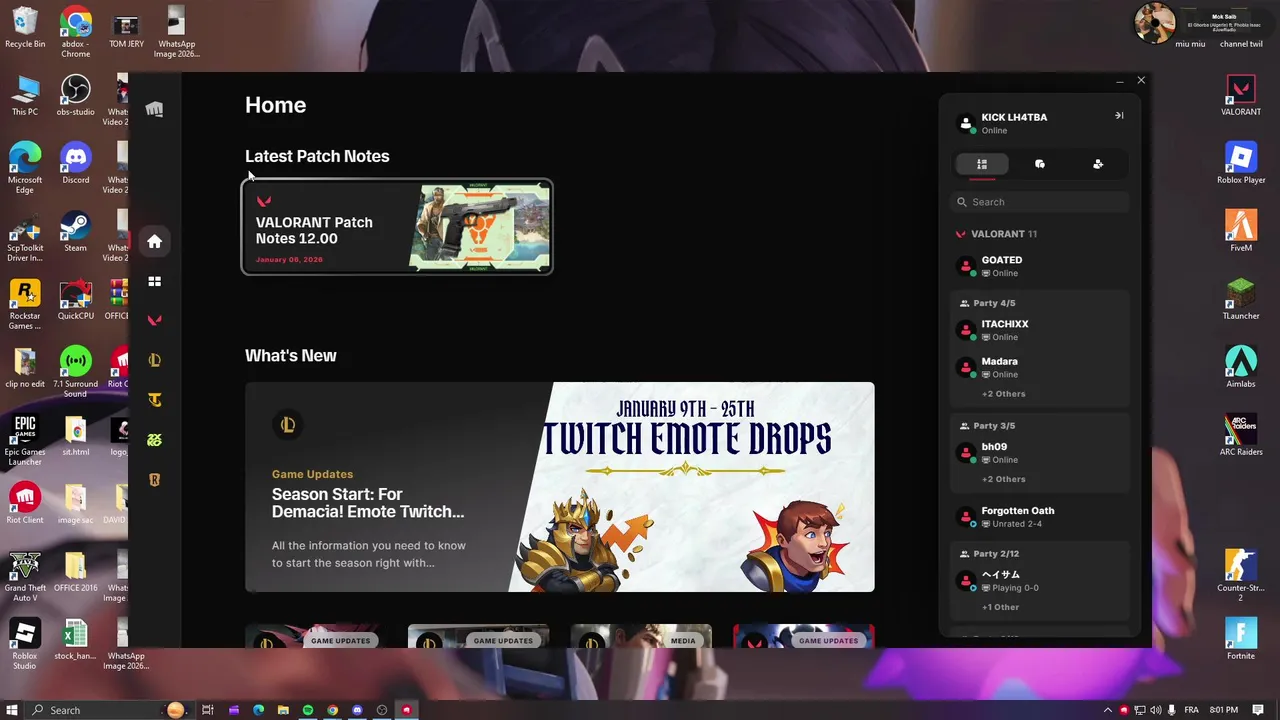1280x720 pixels.
Task: Open File Explorer from the taskbar
Action: click(x=283, y=710)
